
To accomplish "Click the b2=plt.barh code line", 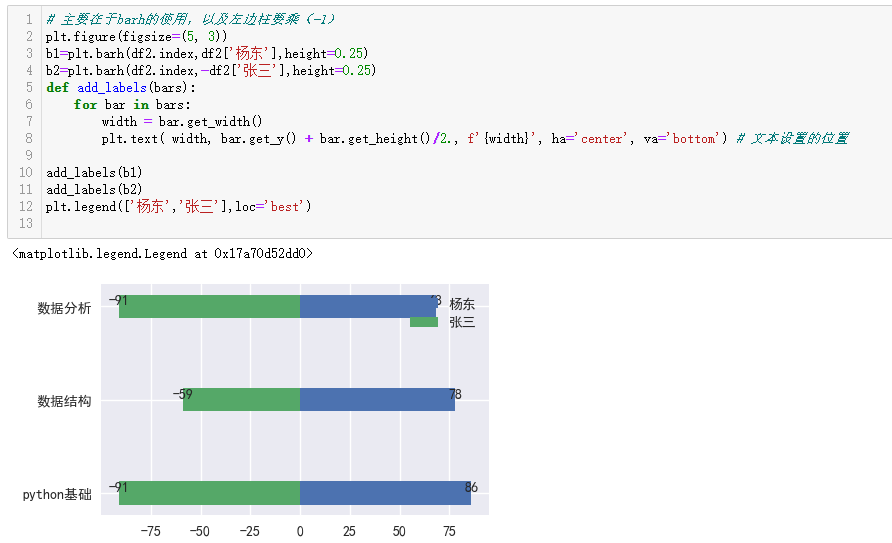I will [x=211, y=71].
